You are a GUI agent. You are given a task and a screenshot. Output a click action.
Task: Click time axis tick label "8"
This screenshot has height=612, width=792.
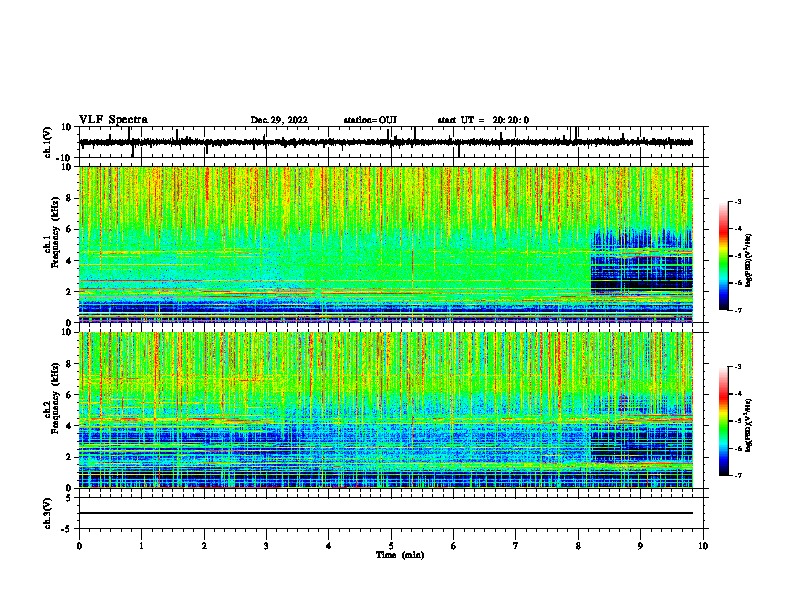coord(578,546)
